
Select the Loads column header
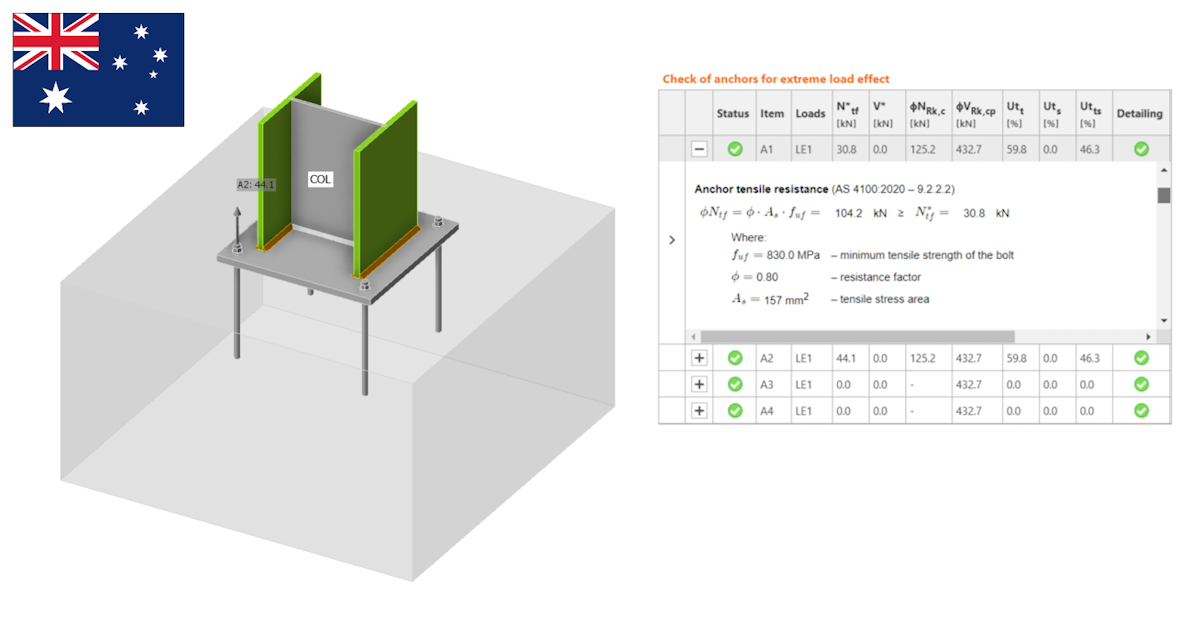pyautogui.click(x=811, y=113)
